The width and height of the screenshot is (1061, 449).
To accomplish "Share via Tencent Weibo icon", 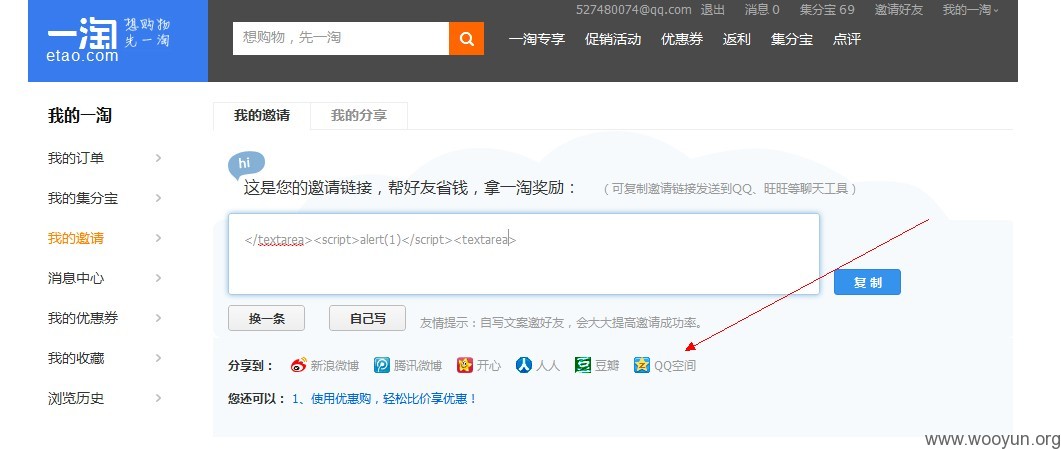I will (382, 365).
